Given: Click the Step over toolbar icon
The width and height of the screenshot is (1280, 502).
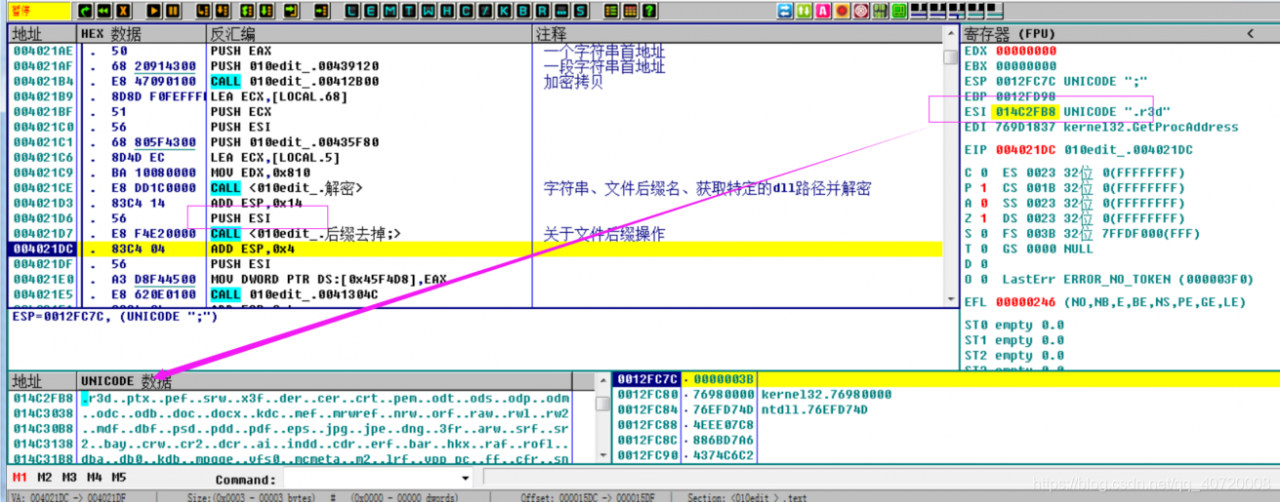Looking at the screenshot, I should 222,10.
